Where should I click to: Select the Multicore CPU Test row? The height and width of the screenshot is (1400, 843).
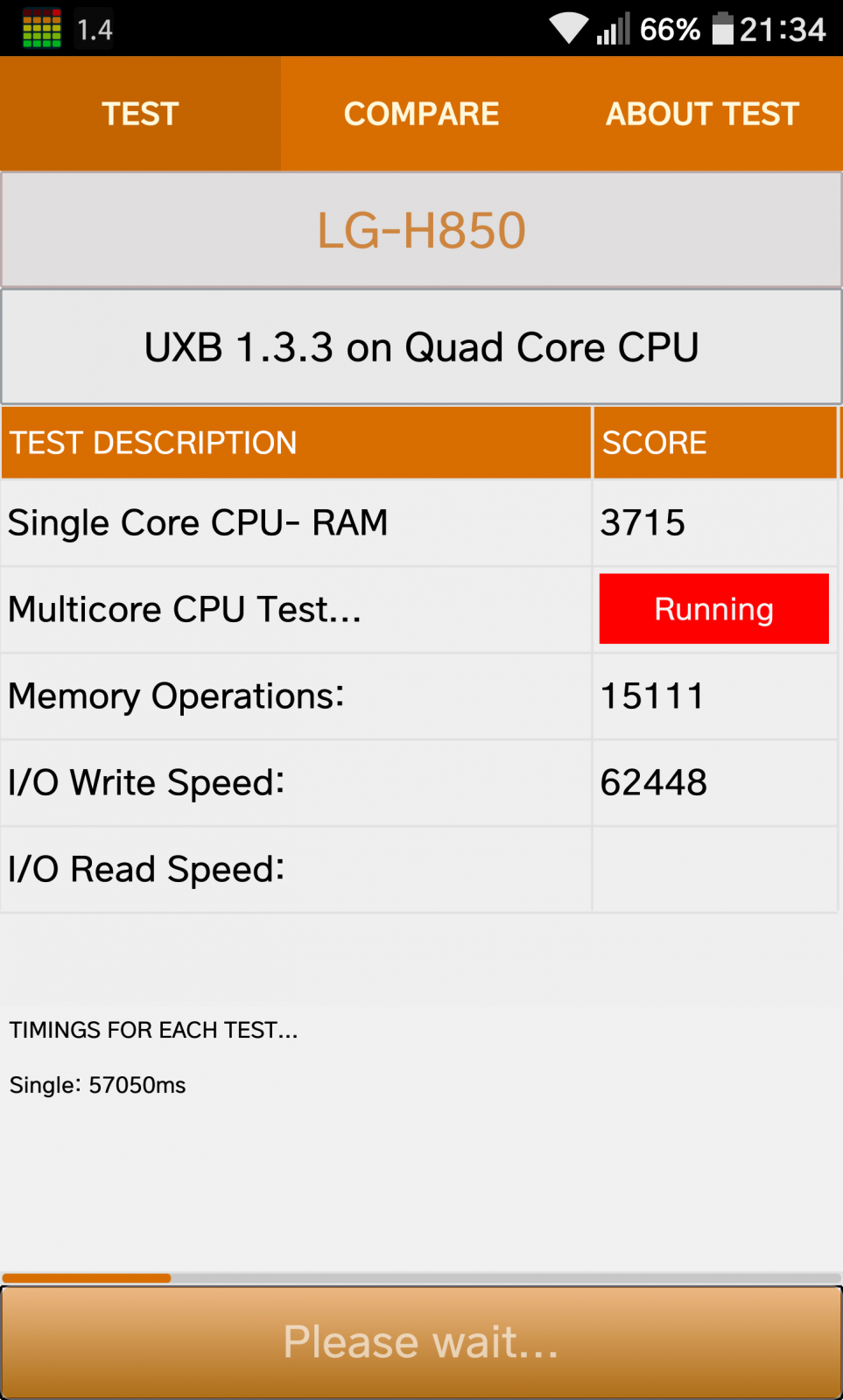419,610
